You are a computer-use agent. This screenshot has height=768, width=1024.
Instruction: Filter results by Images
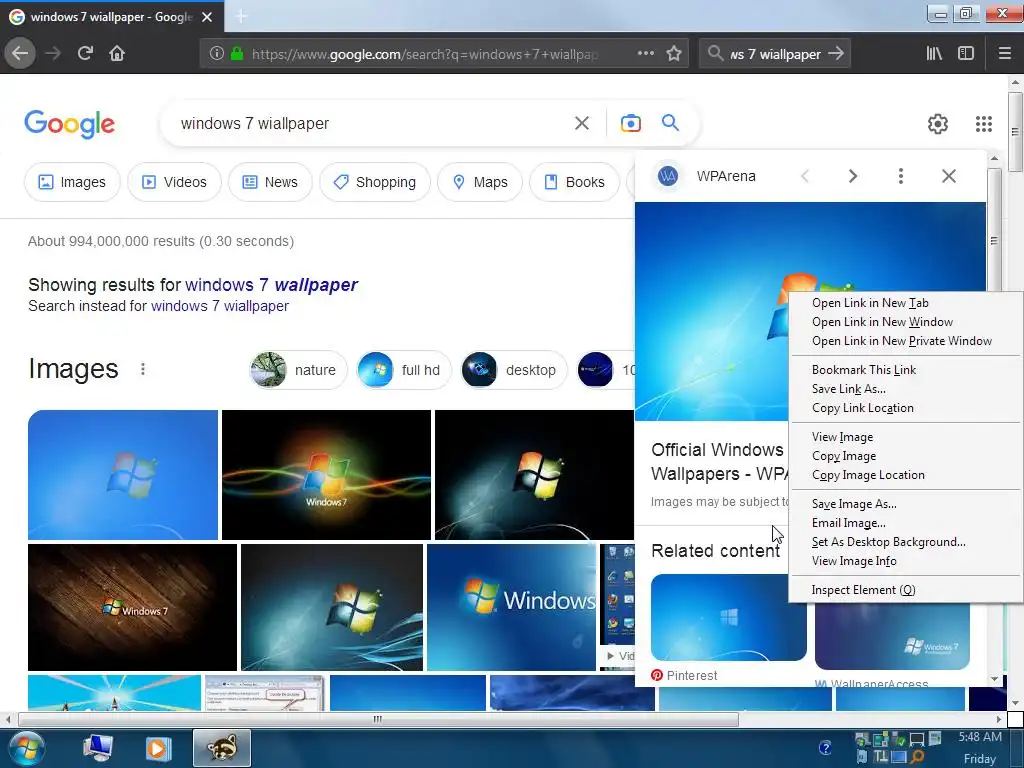point(72,182)
